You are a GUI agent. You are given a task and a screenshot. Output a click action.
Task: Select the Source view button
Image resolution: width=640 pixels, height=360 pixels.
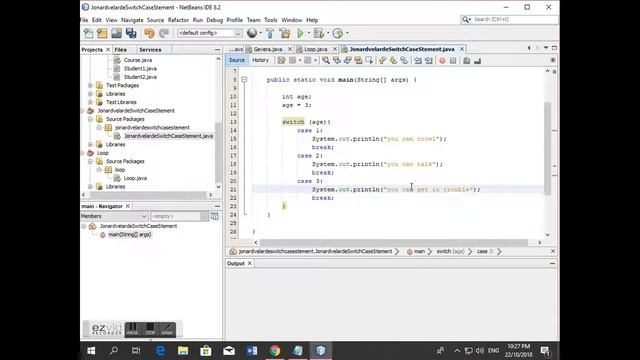[x=237, y=60]
